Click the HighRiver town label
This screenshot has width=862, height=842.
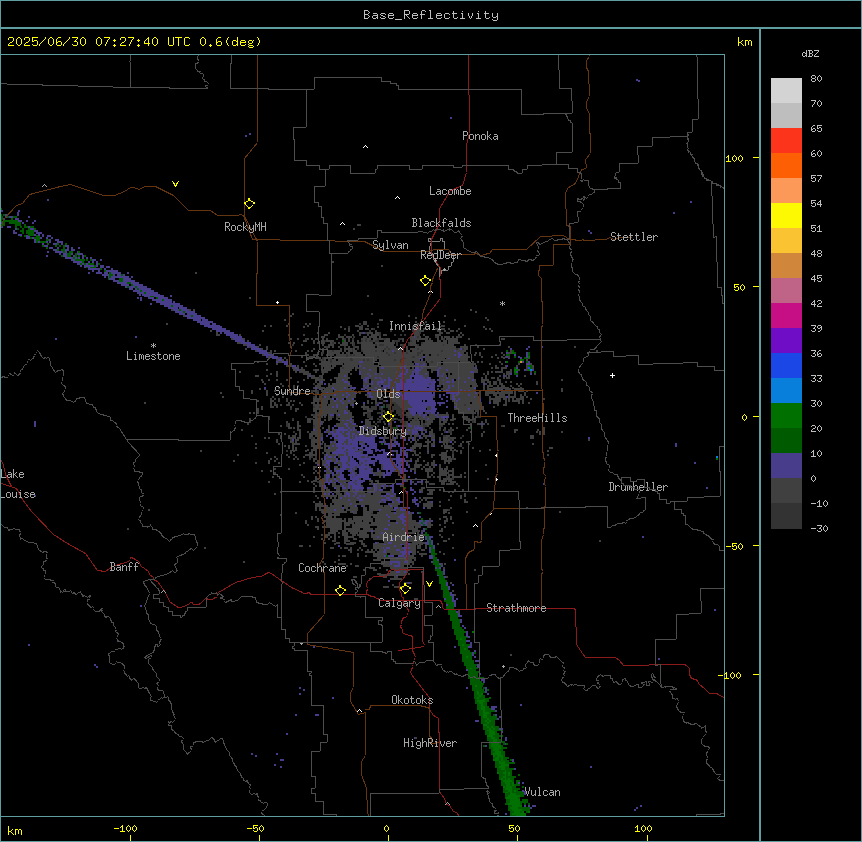coord(430,743)
